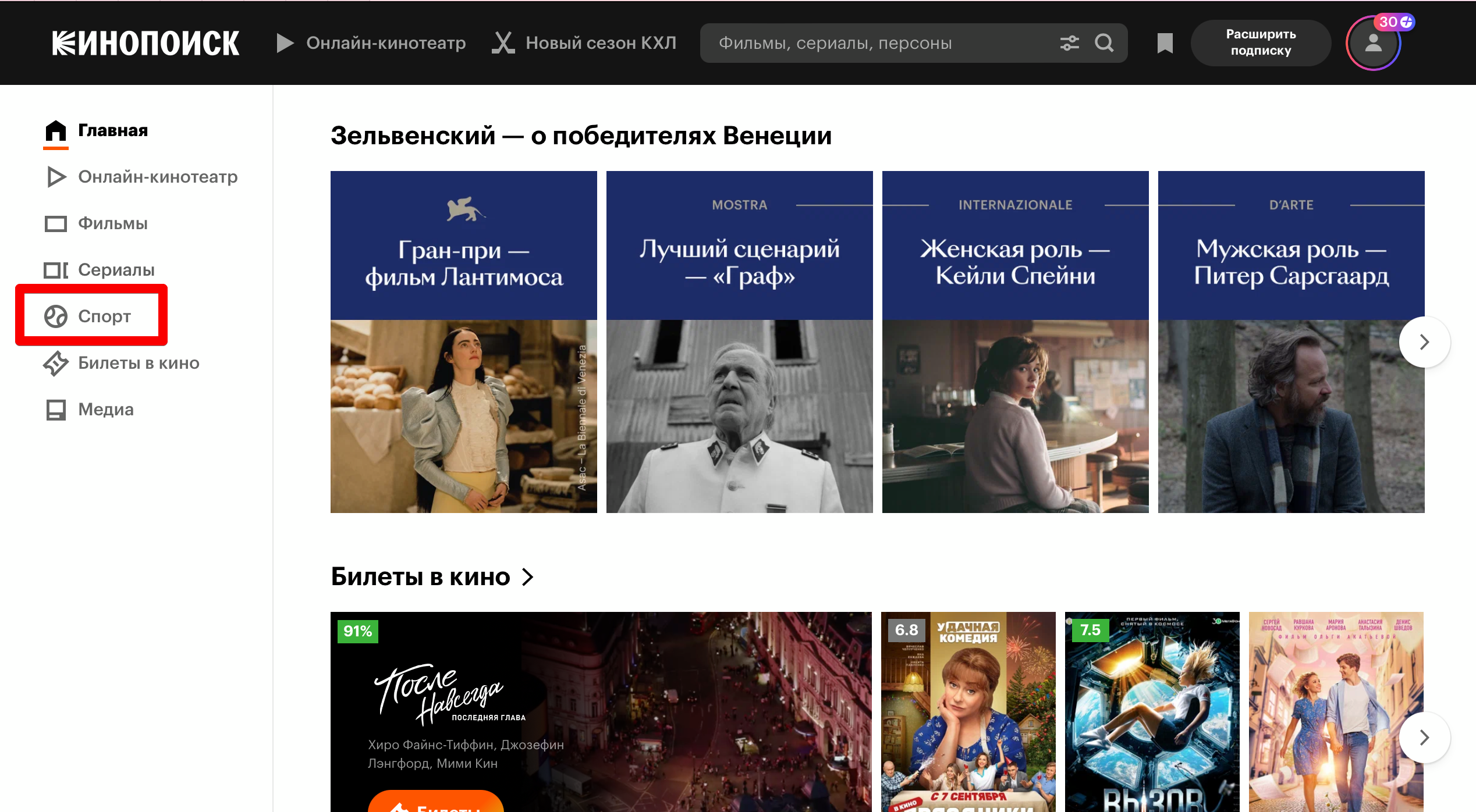1476x812 pixels.
Task: Click the Главная home icon
Action: (x=56, y=130)
